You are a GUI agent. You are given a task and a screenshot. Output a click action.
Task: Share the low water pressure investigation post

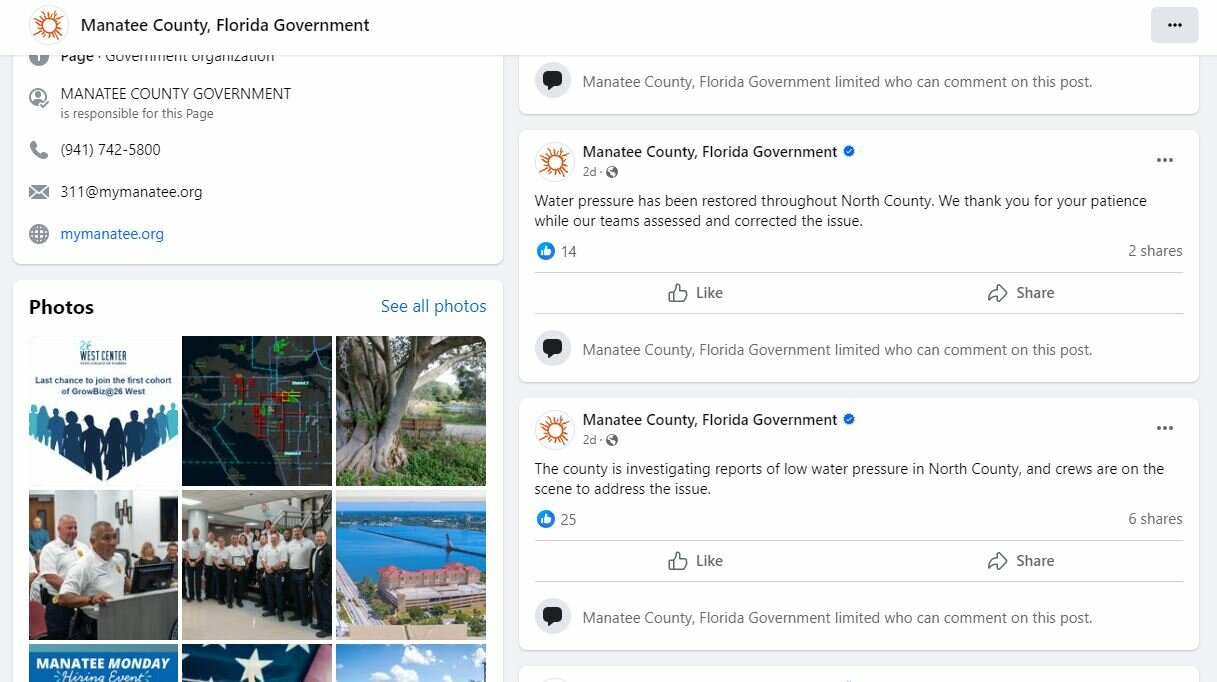(1021, 561)
